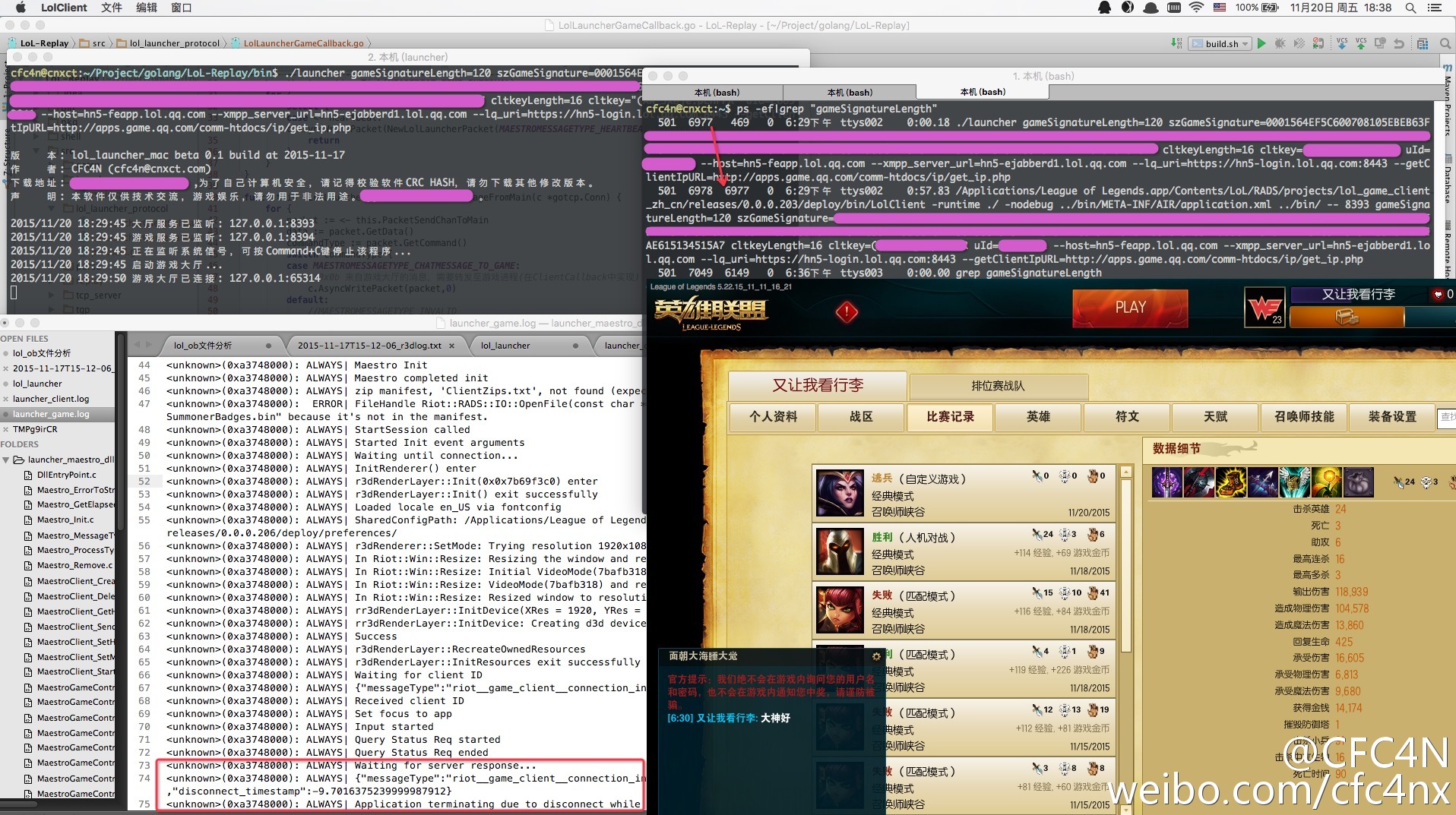Open the 比赛记录 match history tab
The image size is (1456, 815).
click(x=950, y=417)
